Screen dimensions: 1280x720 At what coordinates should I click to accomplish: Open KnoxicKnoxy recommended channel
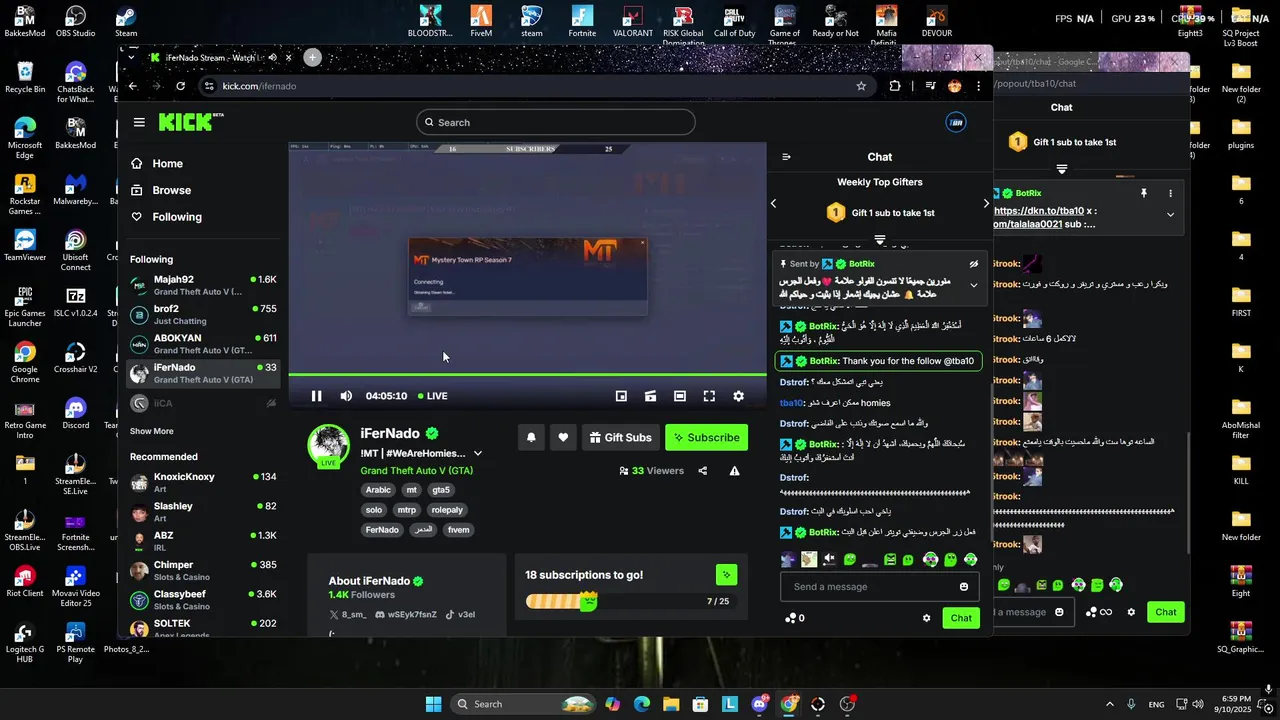coord(203,482)
